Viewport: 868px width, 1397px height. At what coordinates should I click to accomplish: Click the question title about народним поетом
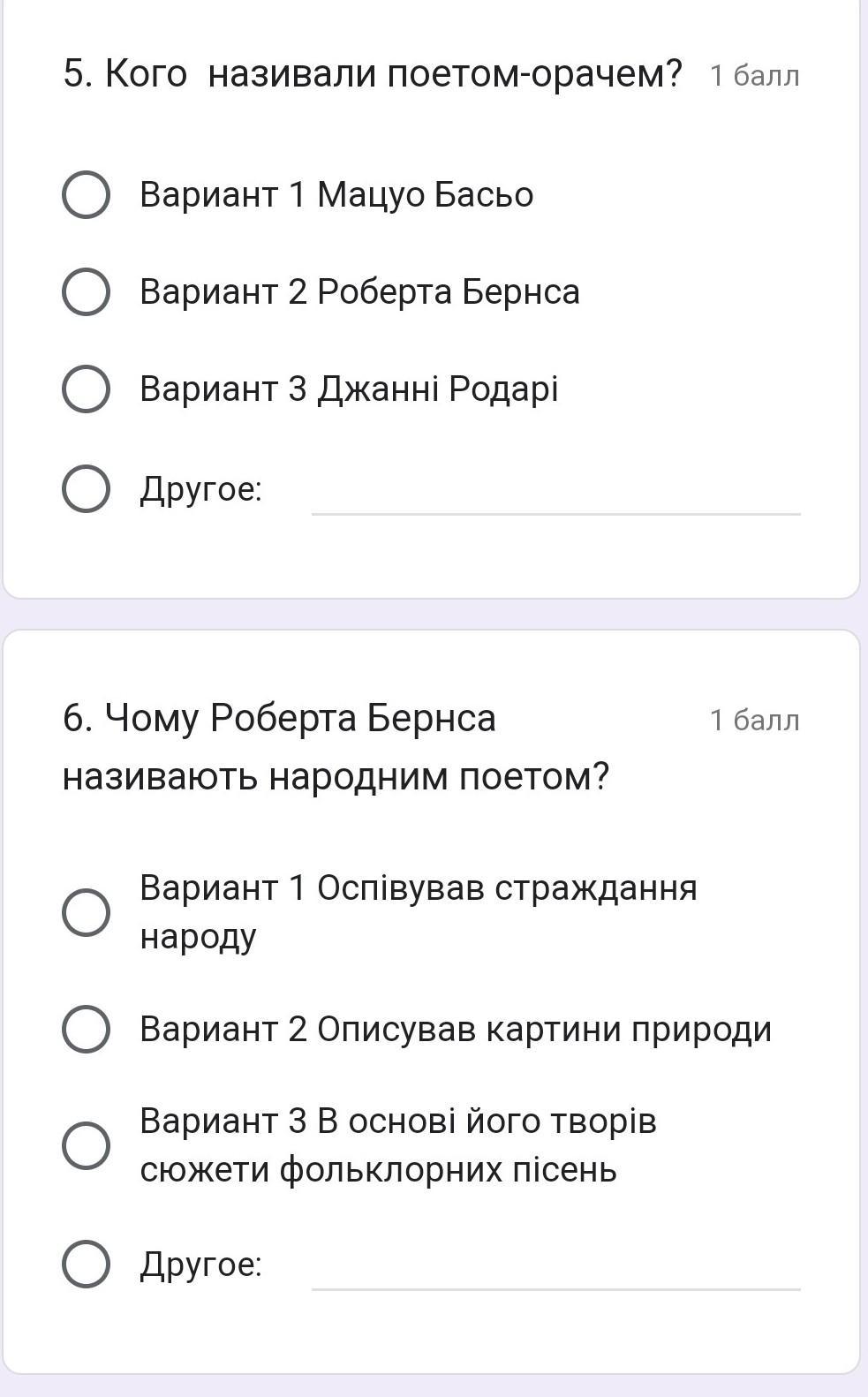pyautogui.click(x=336, y=747)
